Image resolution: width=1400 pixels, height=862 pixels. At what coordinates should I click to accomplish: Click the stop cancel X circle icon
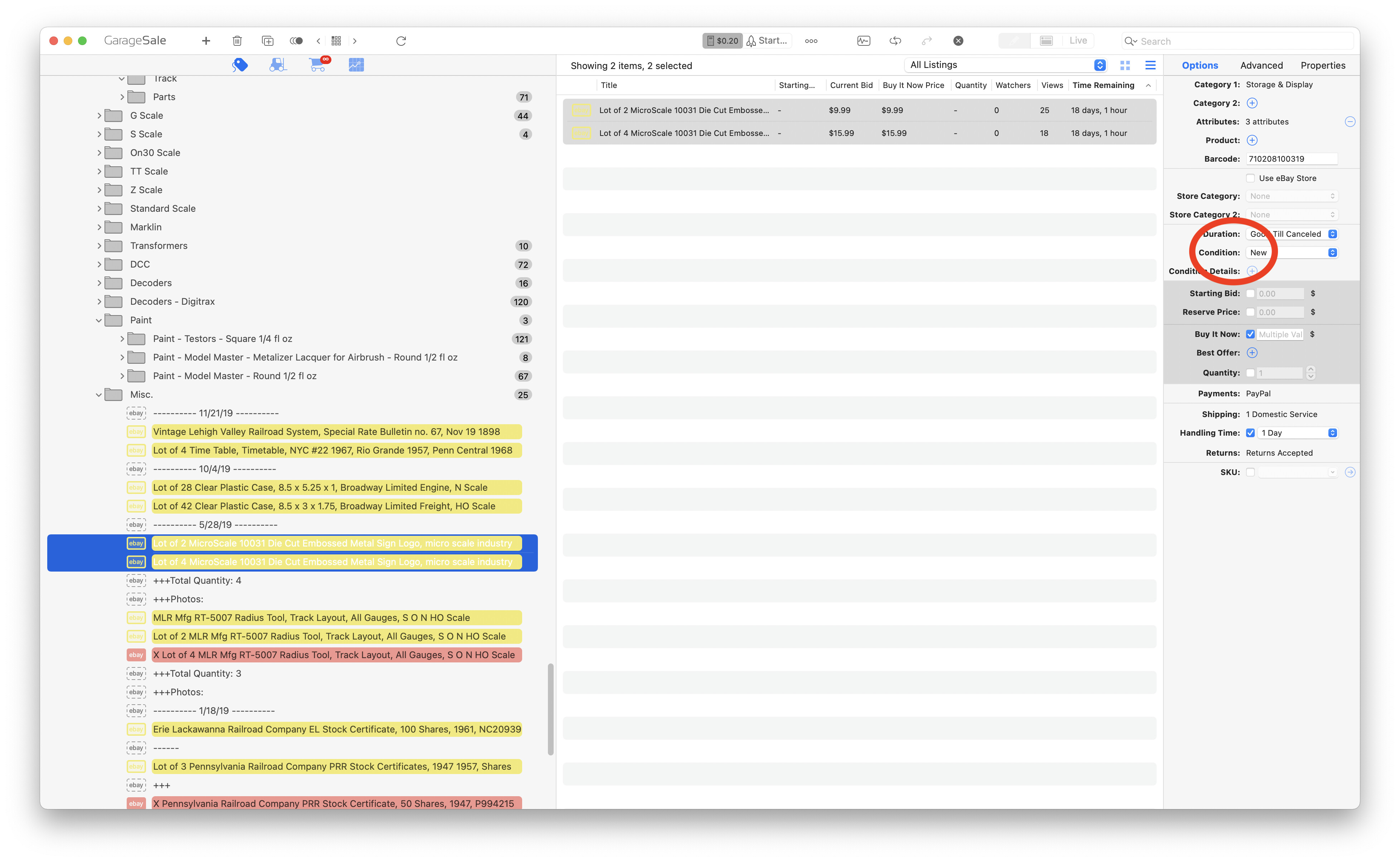pyautogui.click(x=958, y=40)
